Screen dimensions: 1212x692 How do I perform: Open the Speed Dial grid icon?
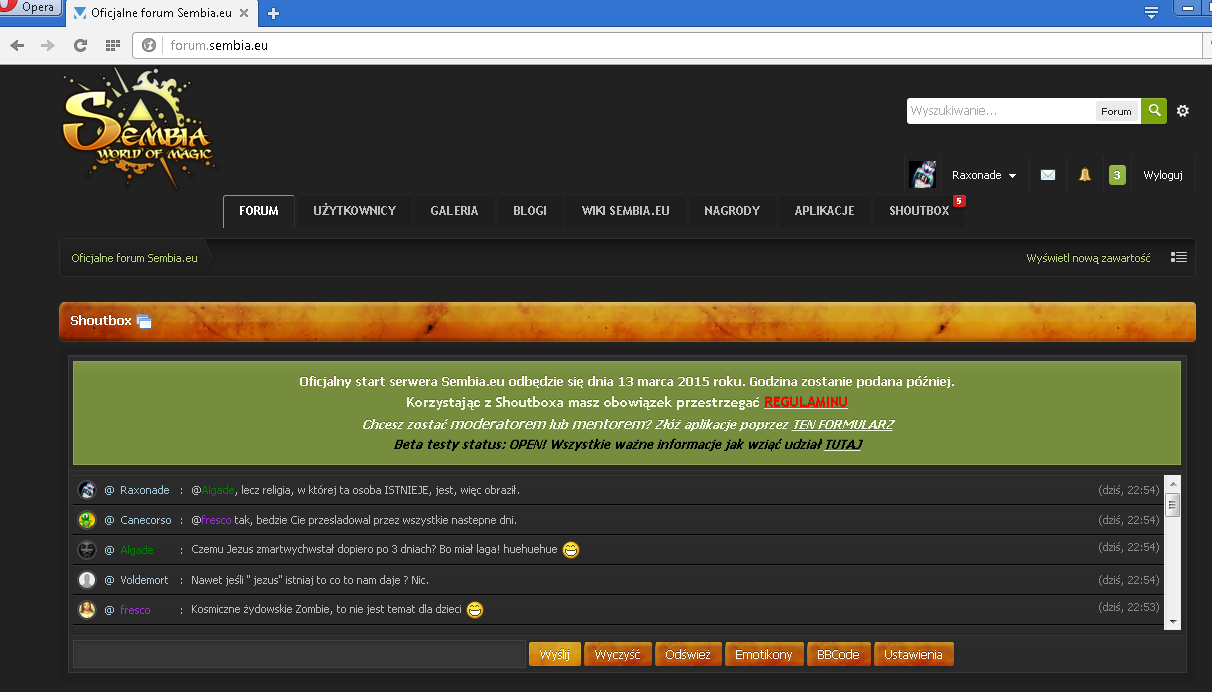[x=113, y=45]
